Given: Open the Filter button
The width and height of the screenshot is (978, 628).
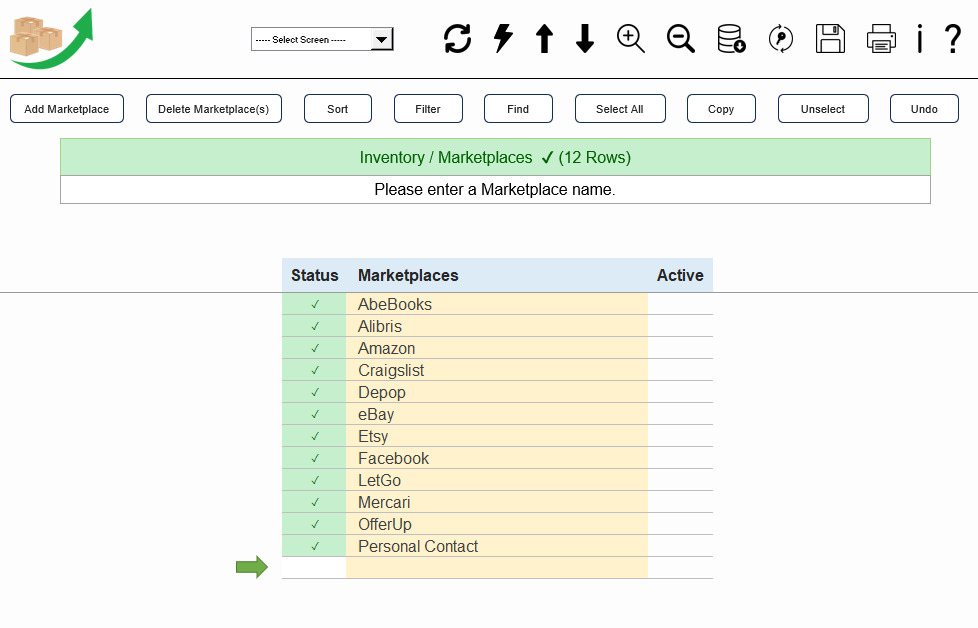Looking at the screenshot, I should coord(428,109).
